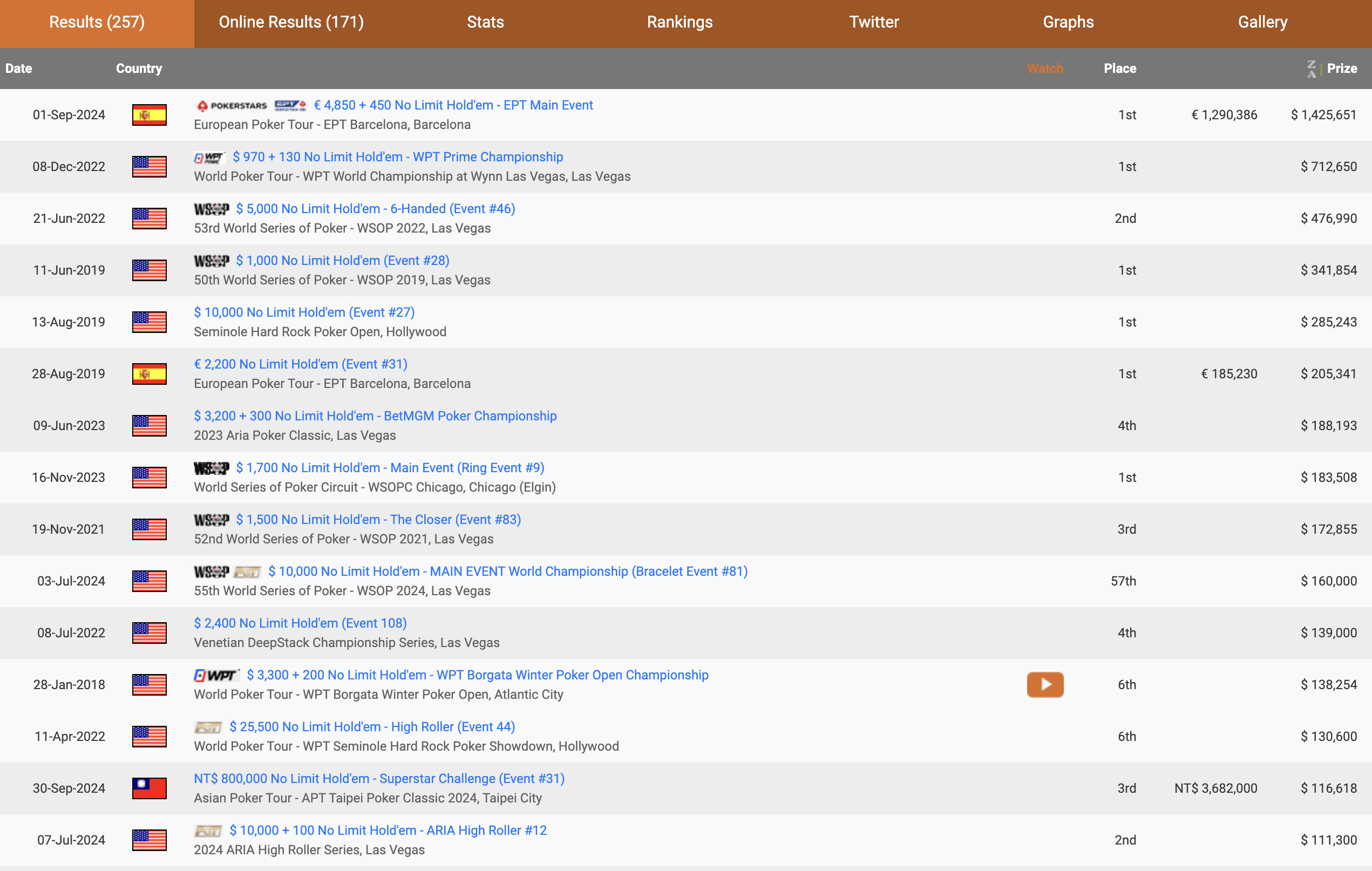This screenshot has height=871, width=1372.
Task: Click the Spain flag for 28-Aug-2019 result
Action: (150, 375)
